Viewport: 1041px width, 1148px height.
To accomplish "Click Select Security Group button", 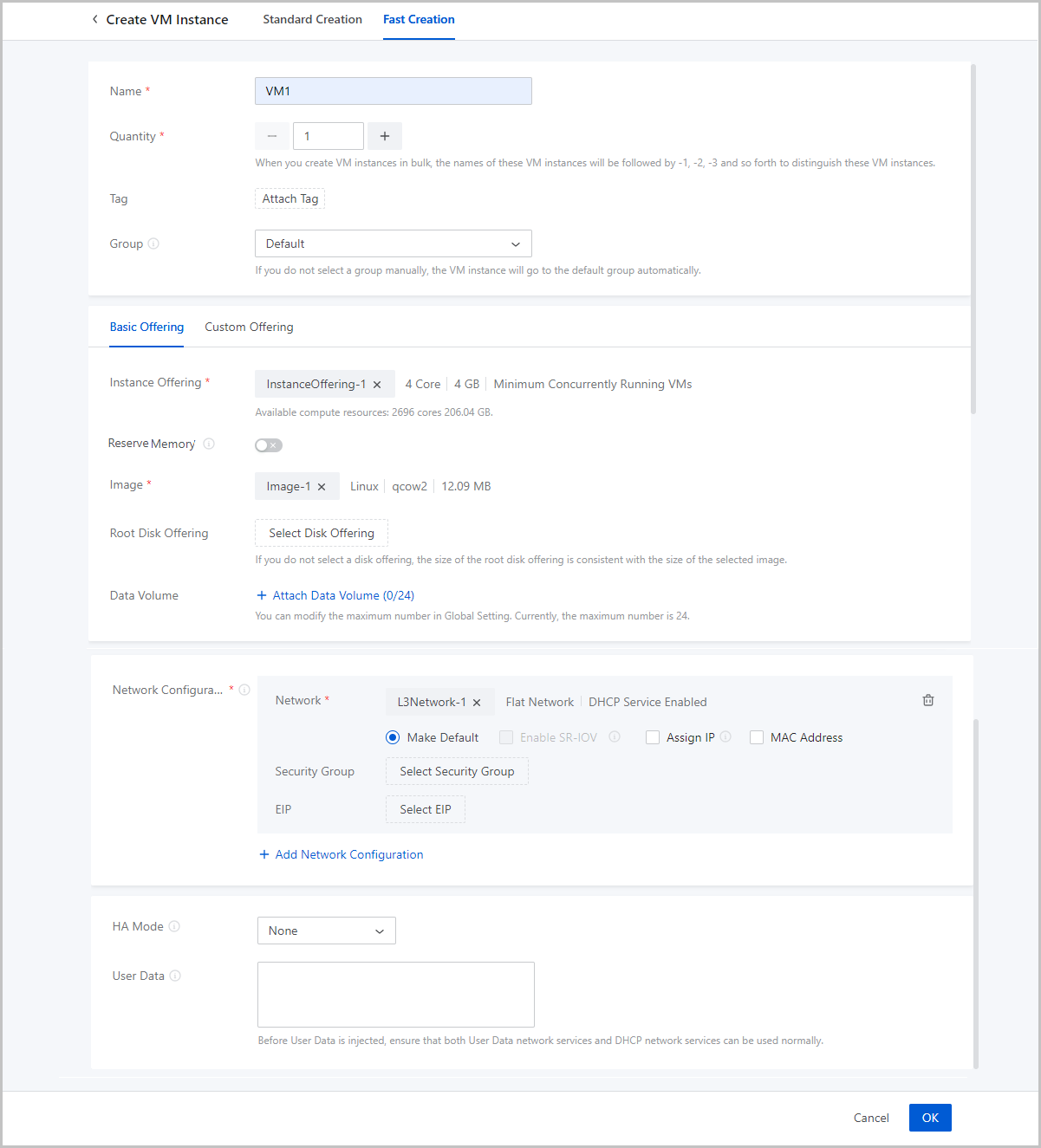I will tap(457, 771).
